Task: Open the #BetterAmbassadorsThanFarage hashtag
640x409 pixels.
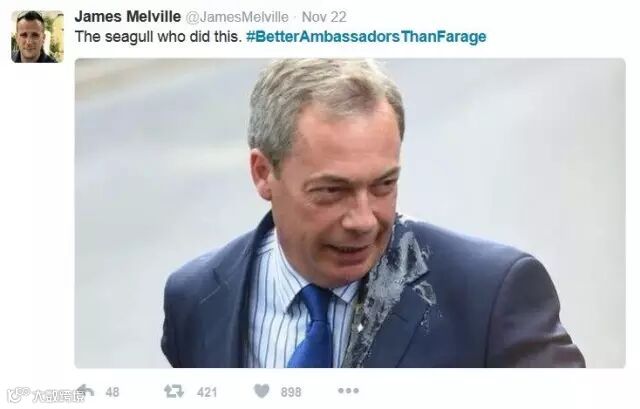Action: [366, 37]
